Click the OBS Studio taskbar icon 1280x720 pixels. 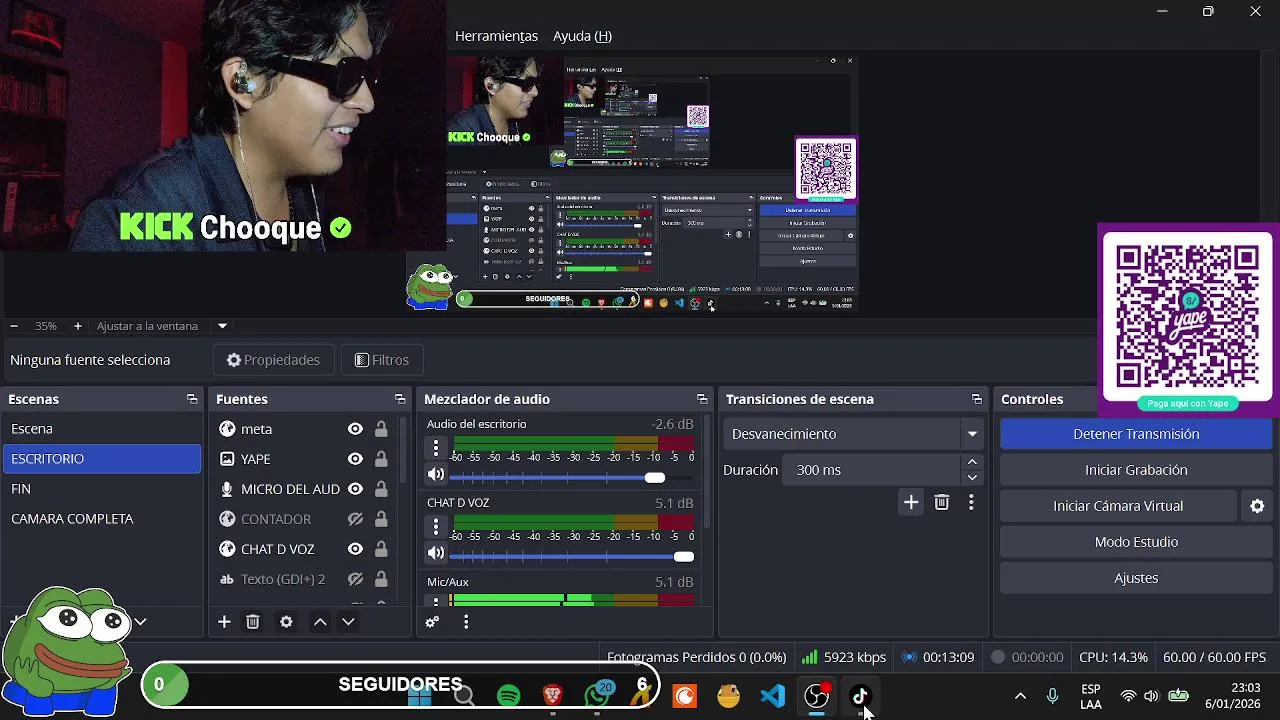tap(817, 695)
